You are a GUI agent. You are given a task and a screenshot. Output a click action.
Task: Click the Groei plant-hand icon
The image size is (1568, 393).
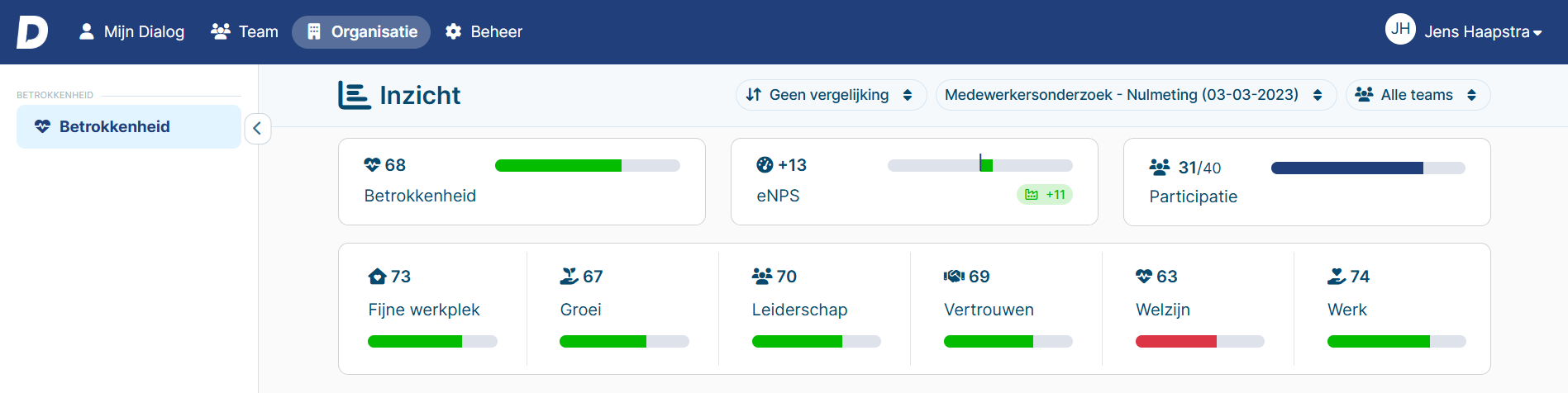pos(569,276)
